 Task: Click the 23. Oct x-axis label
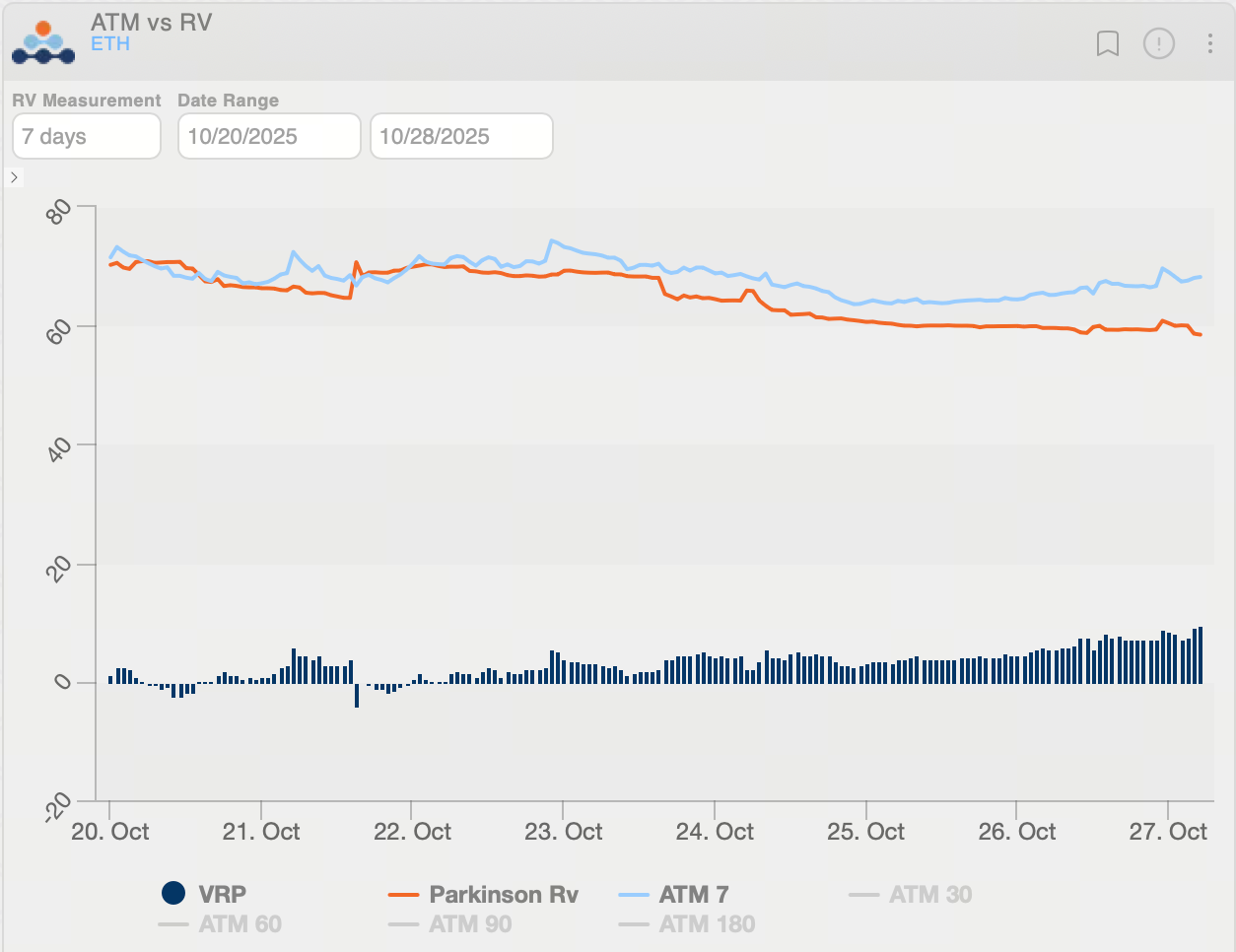click(x=563, y=832)
